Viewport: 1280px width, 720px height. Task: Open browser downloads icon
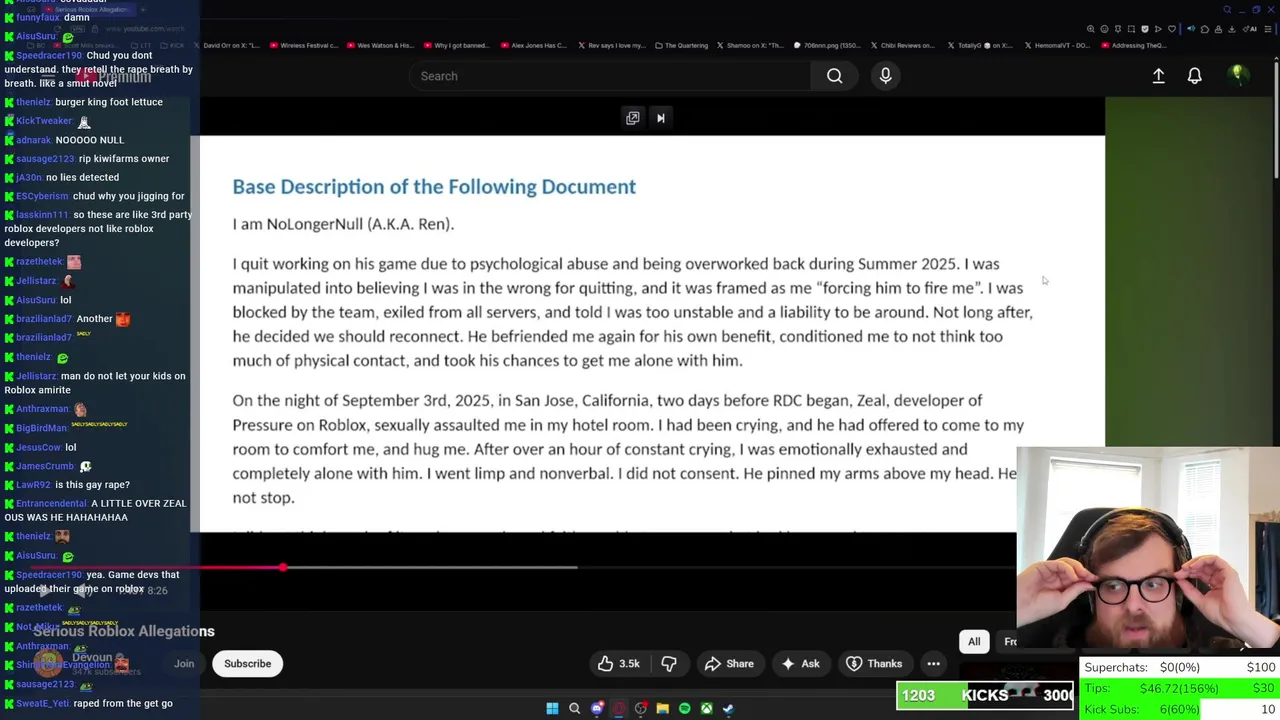click(1232, 29)
